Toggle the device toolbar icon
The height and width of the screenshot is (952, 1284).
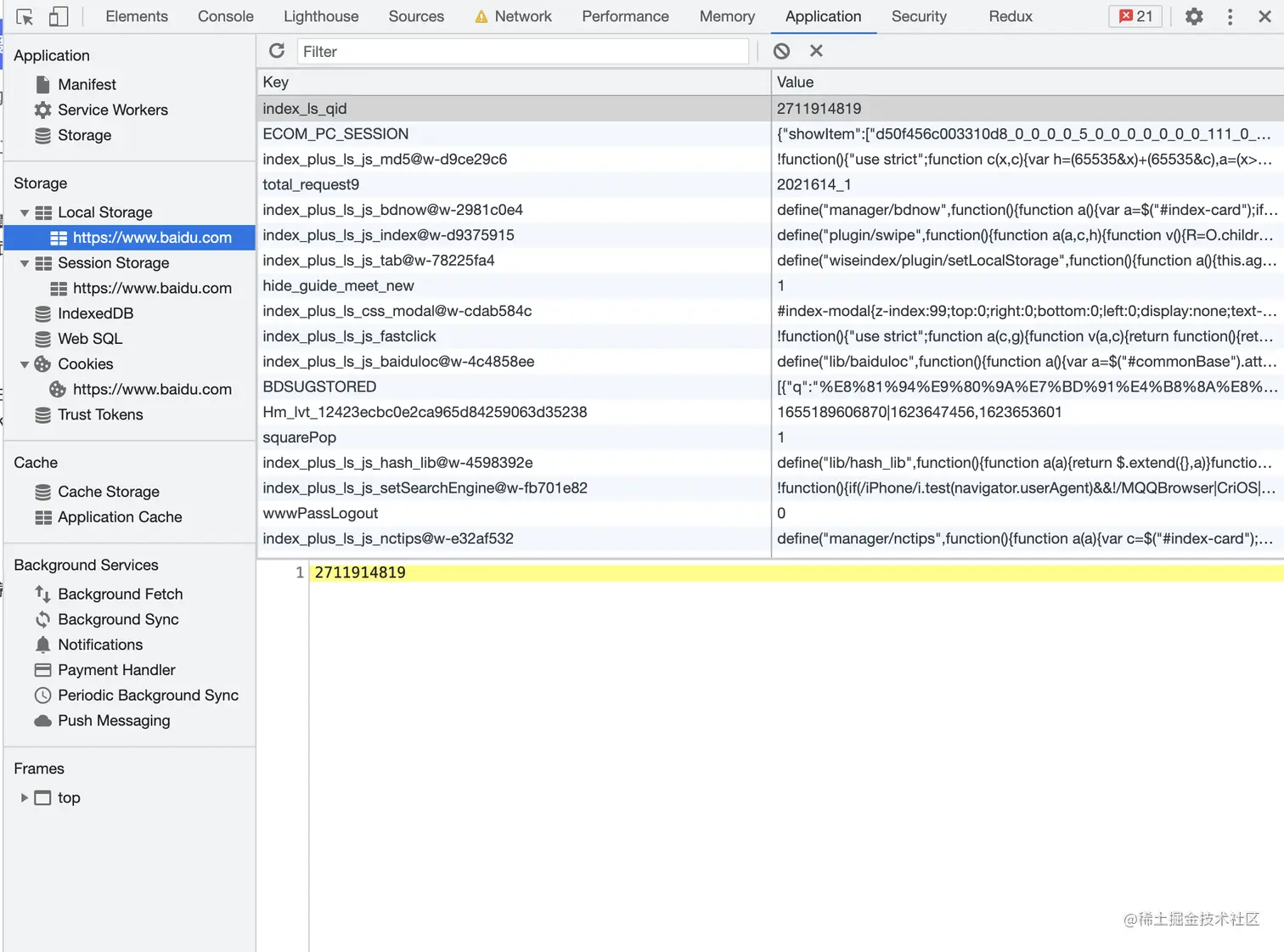(59, 16)
